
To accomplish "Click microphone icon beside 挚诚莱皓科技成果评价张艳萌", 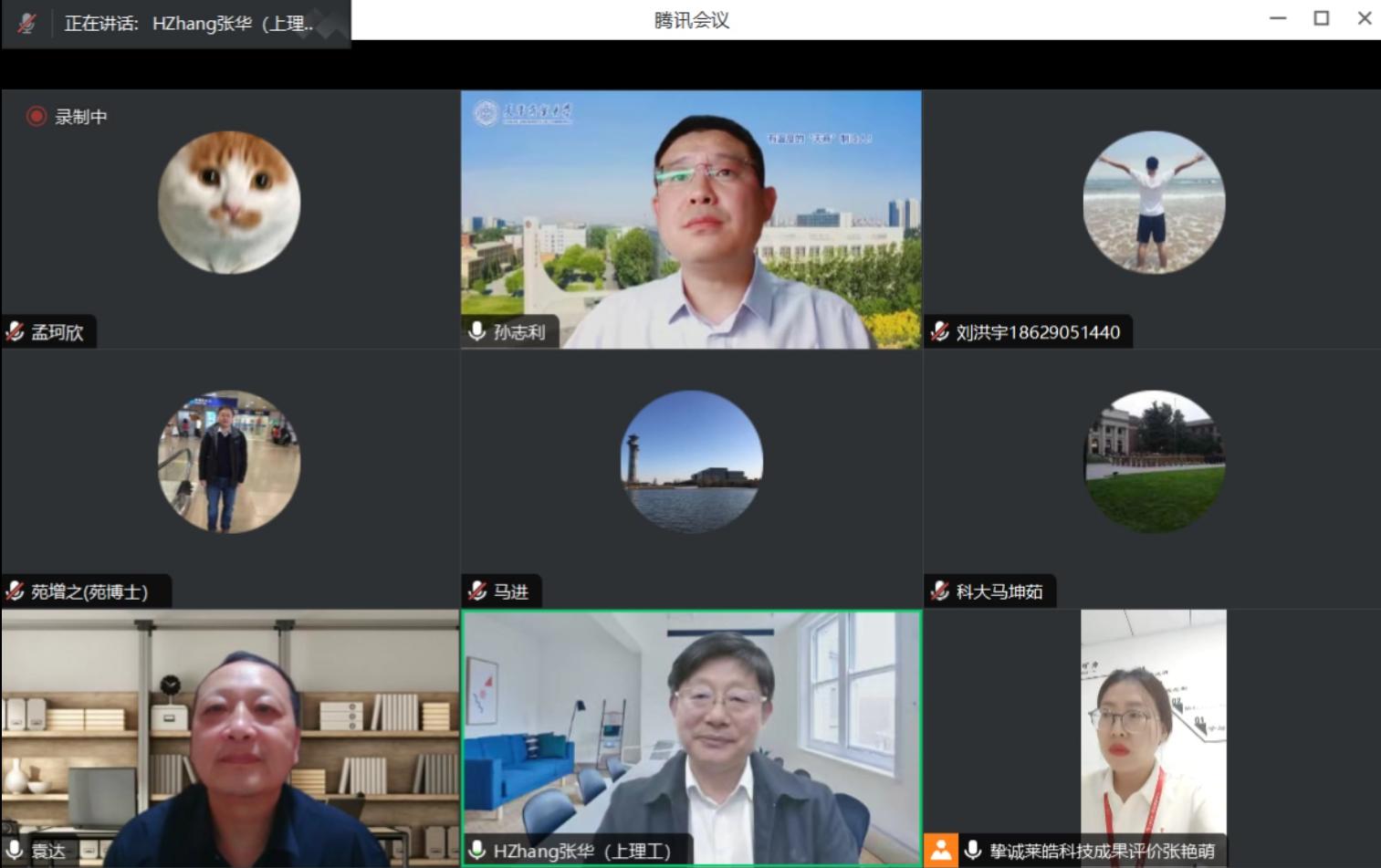I will [x=973, y=851].
